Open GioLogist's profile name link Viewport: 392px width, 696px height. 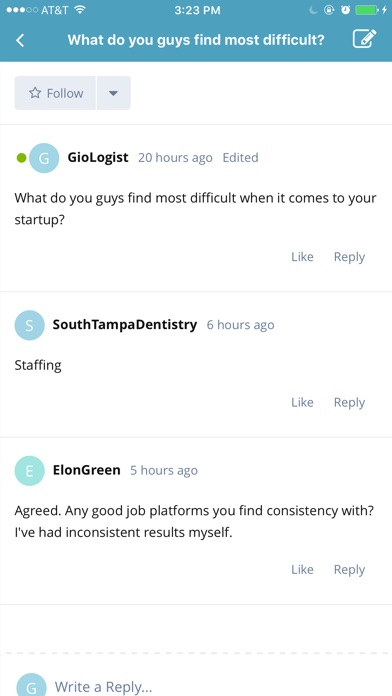click(x=98, y=157)
